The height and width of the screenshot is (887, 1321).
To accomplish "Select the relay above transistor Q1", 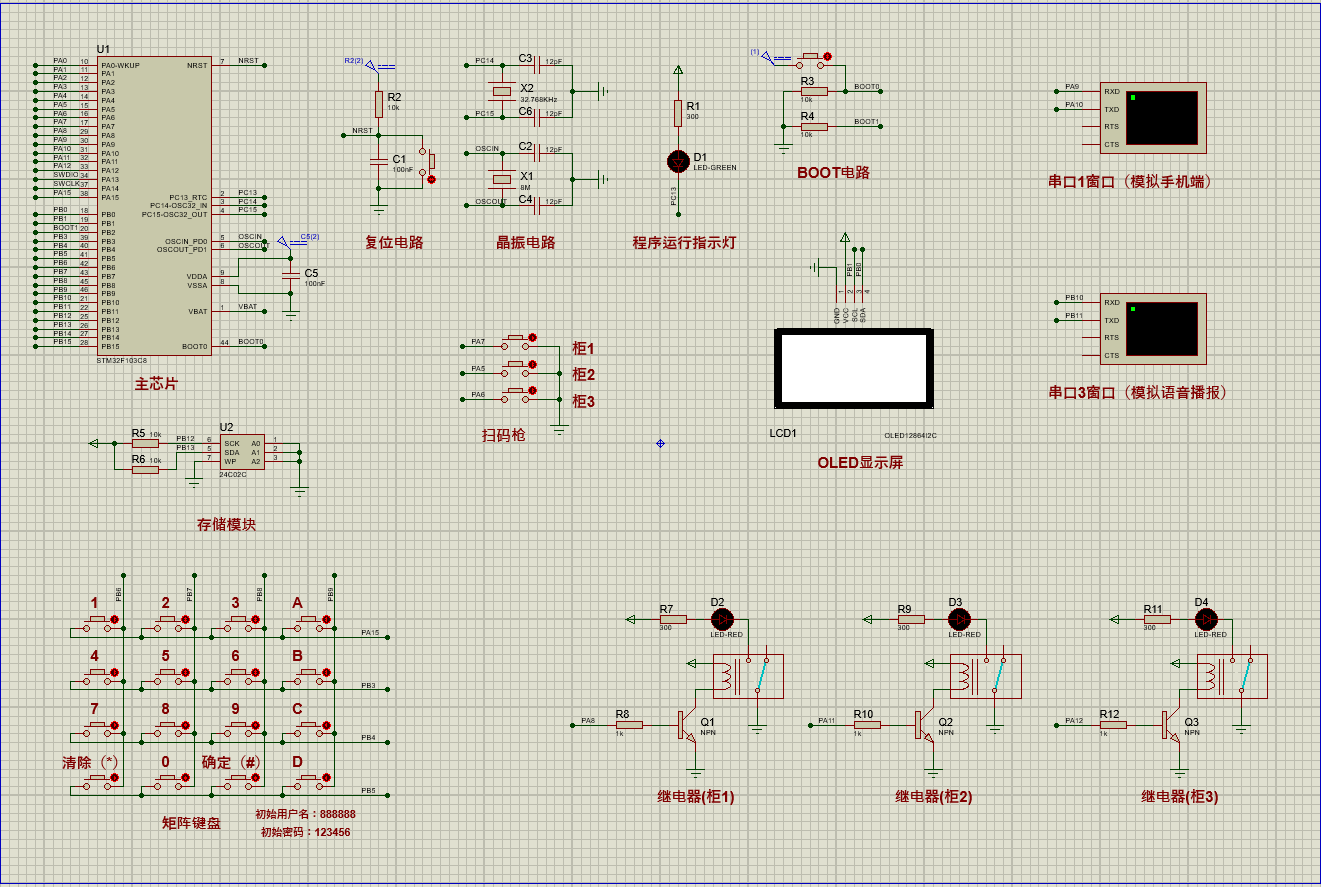I will [748, 677].
